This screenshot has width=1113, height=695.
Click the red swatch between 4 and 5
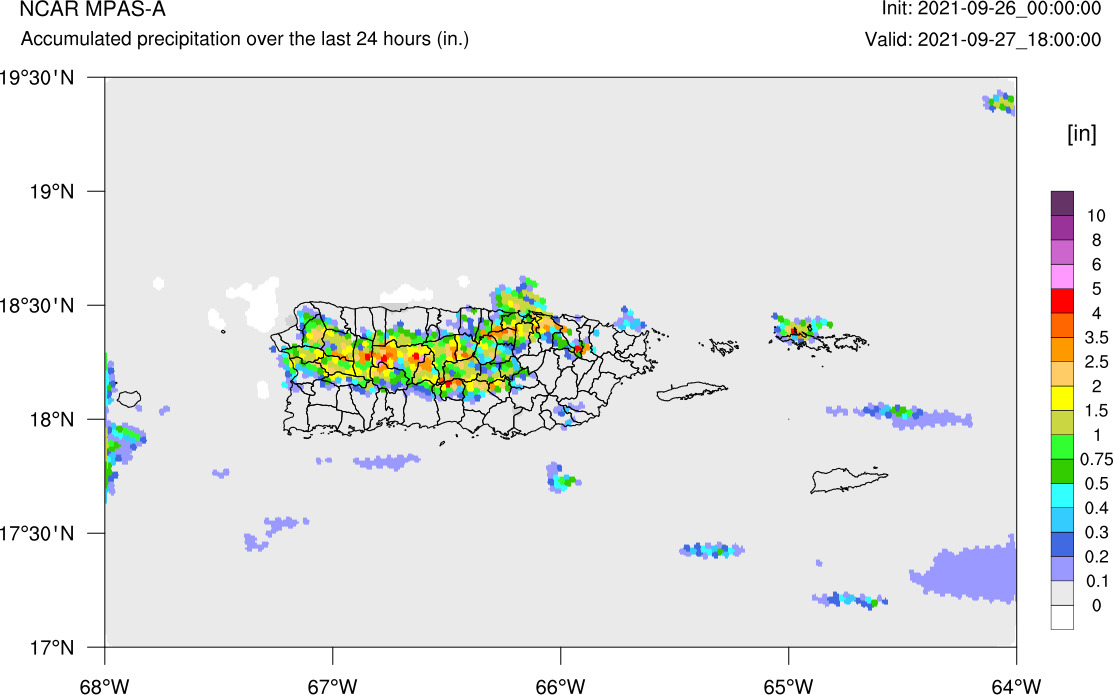pos(1062,301)
